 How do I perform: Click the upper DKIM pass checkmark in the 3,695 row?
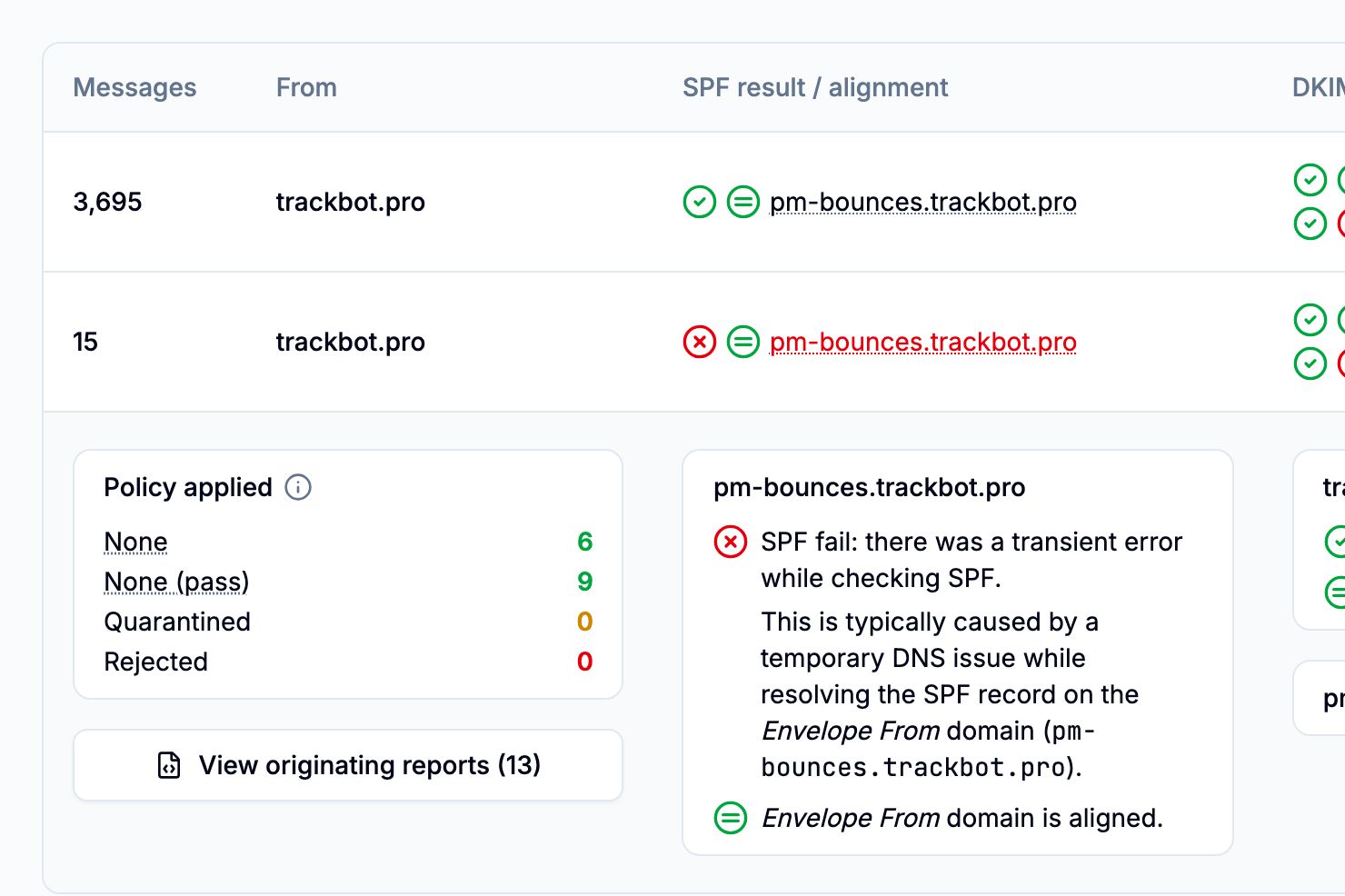(x=1310, y=180)
